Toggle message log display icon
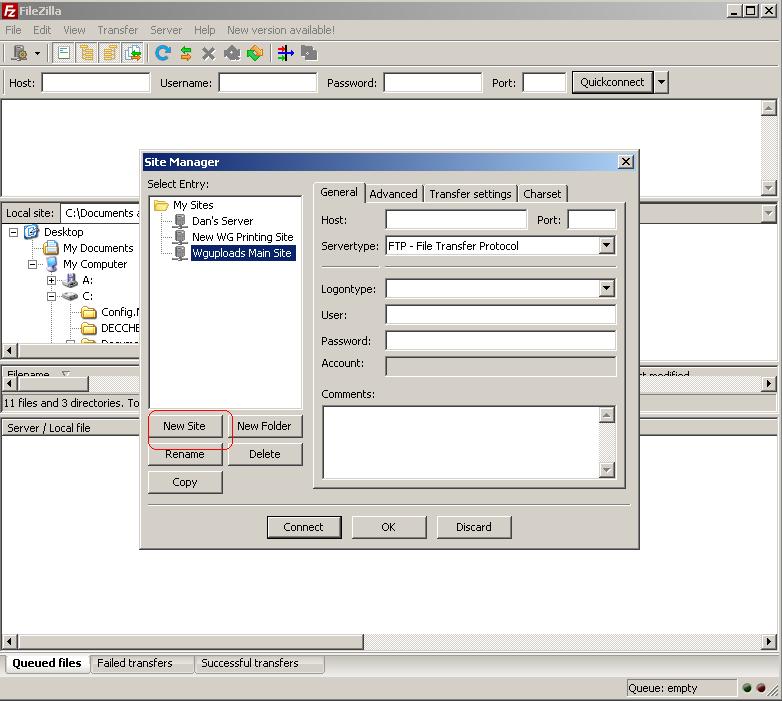 64,53
